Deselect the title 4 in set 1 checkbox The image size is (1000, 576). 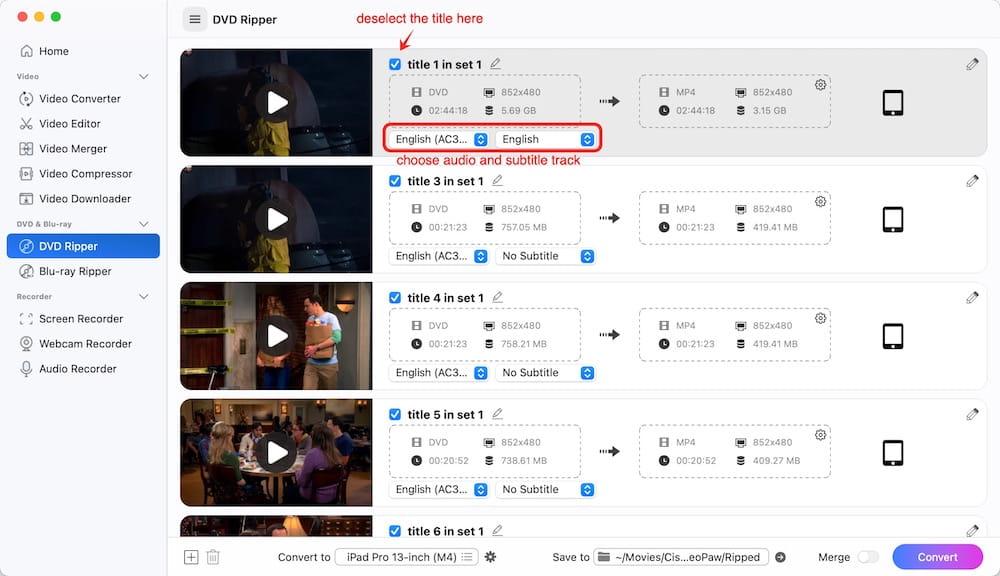coord(395,297)
